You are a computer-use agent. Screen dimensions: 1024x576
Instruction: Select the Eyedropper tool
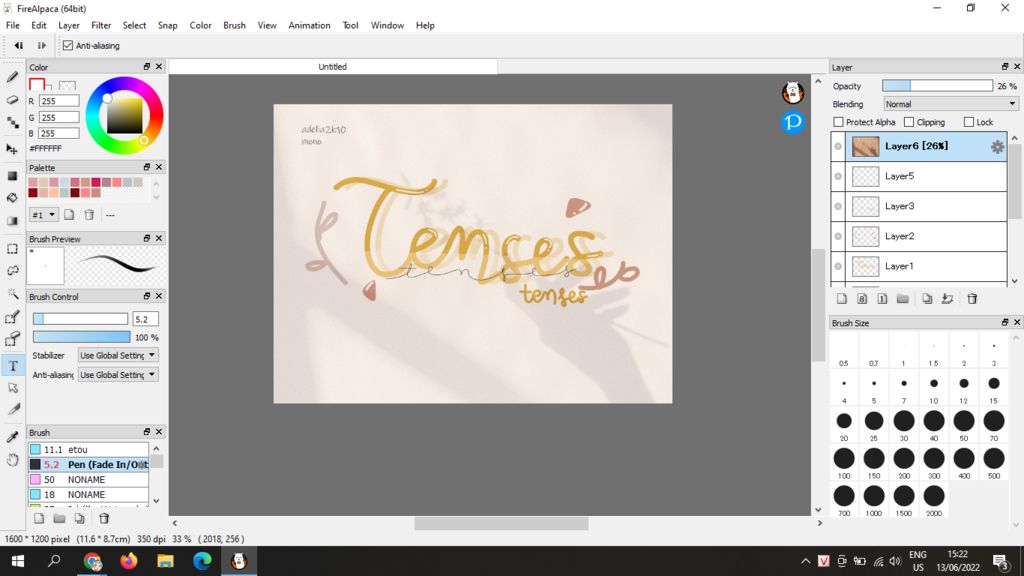(x=12, y=437)
